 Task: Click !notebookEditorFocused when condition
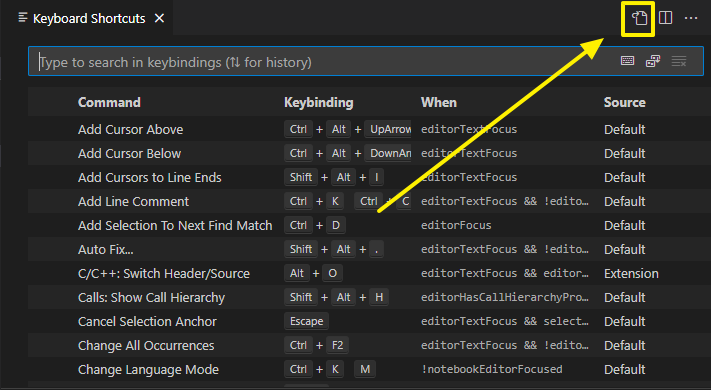coord(492,370)
